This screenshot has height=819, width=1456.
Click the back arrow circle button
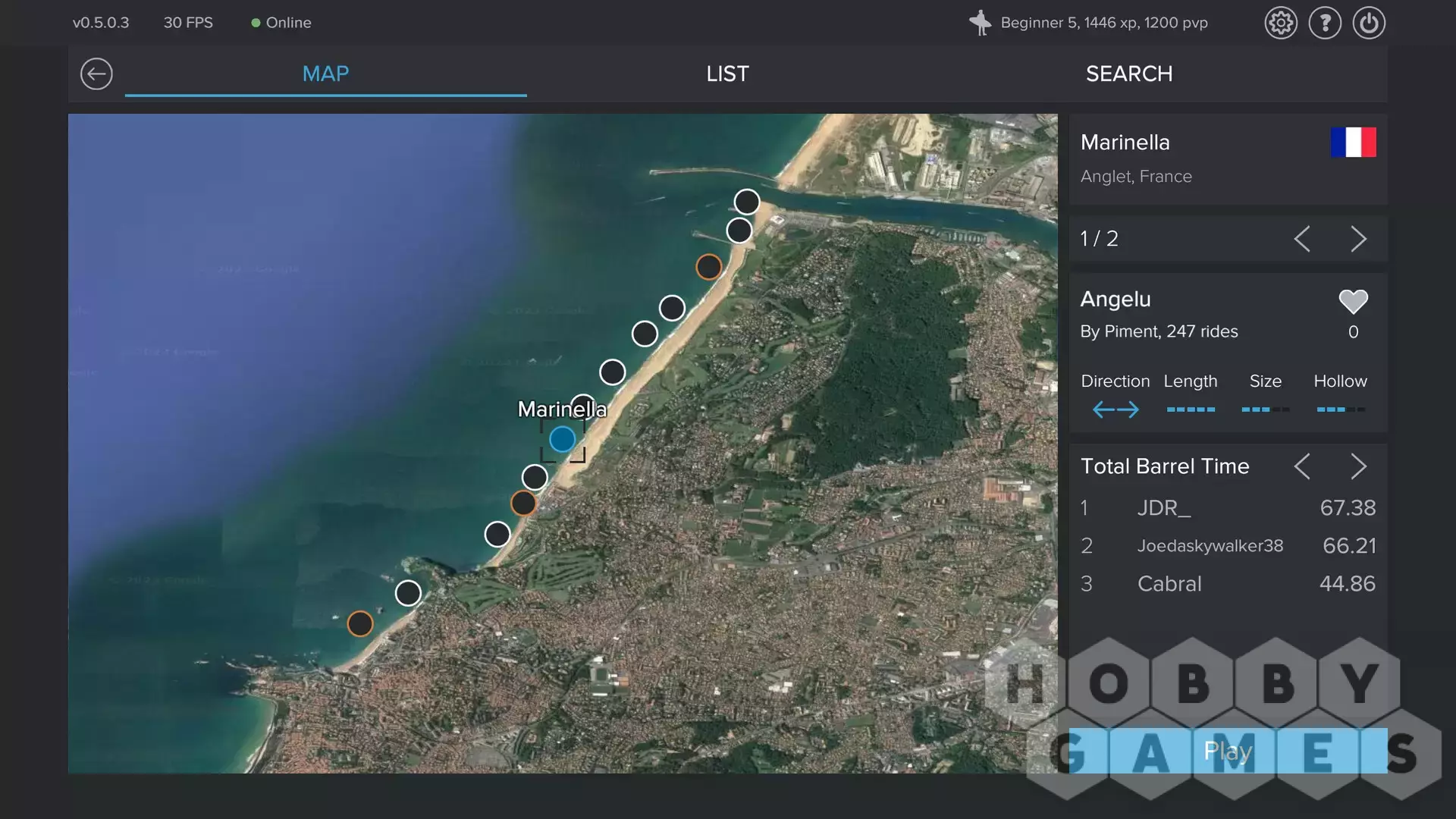point(96,74)
